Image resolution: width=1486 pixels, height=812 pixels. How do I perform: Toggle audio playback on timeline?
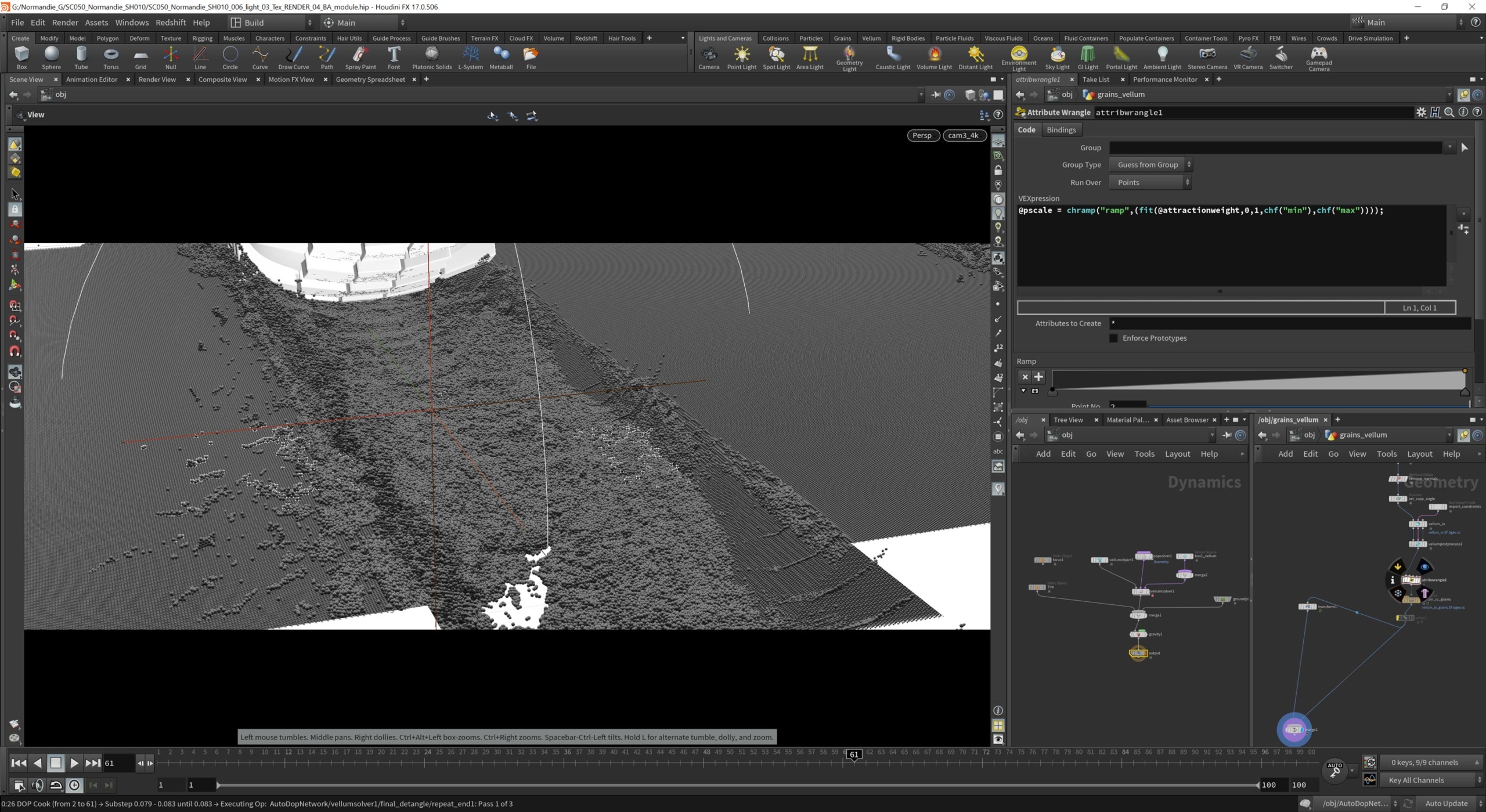pyautogui.click(x=38, y=785)
